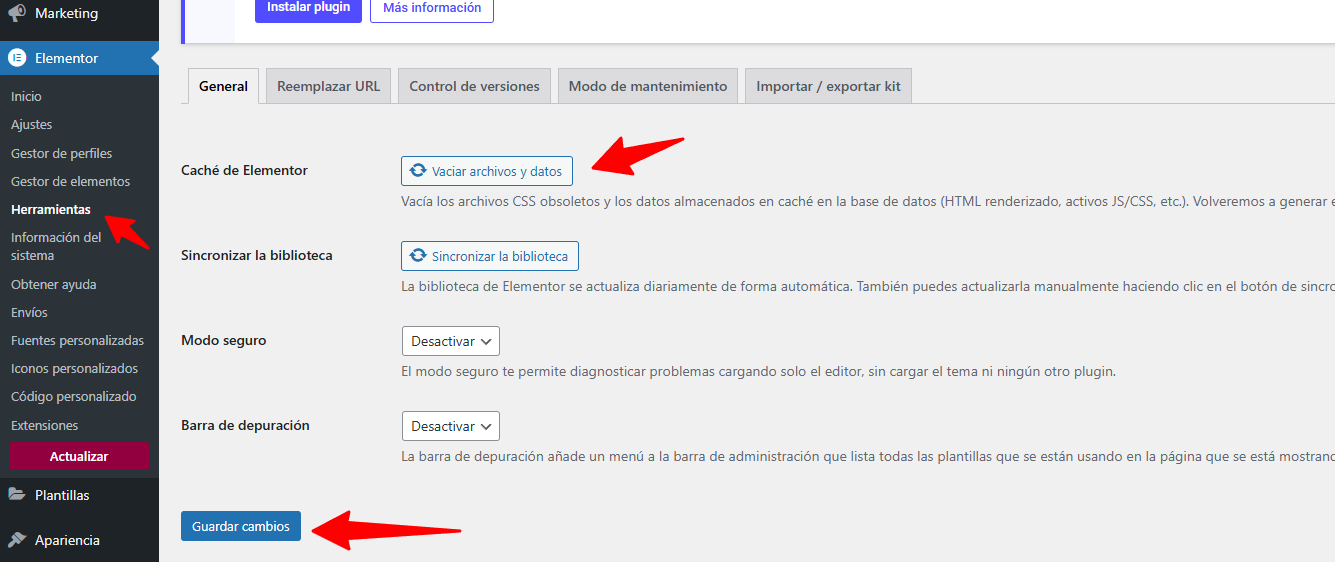The image size is (1335, 562).
Task: Click the Actualizar button in sidebar
Action: click(x=79, y=456)
